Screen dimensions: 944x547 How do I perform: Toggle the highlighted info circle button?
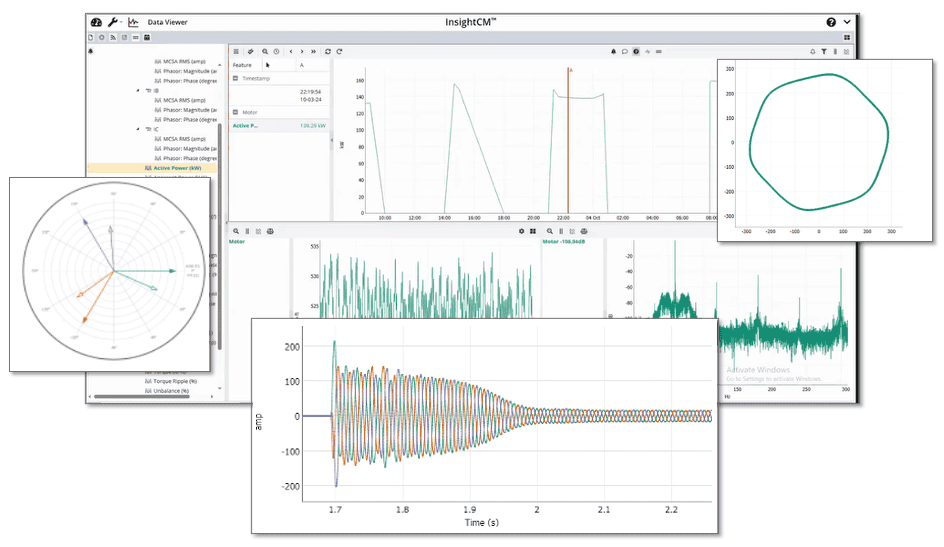click(635, 51)
